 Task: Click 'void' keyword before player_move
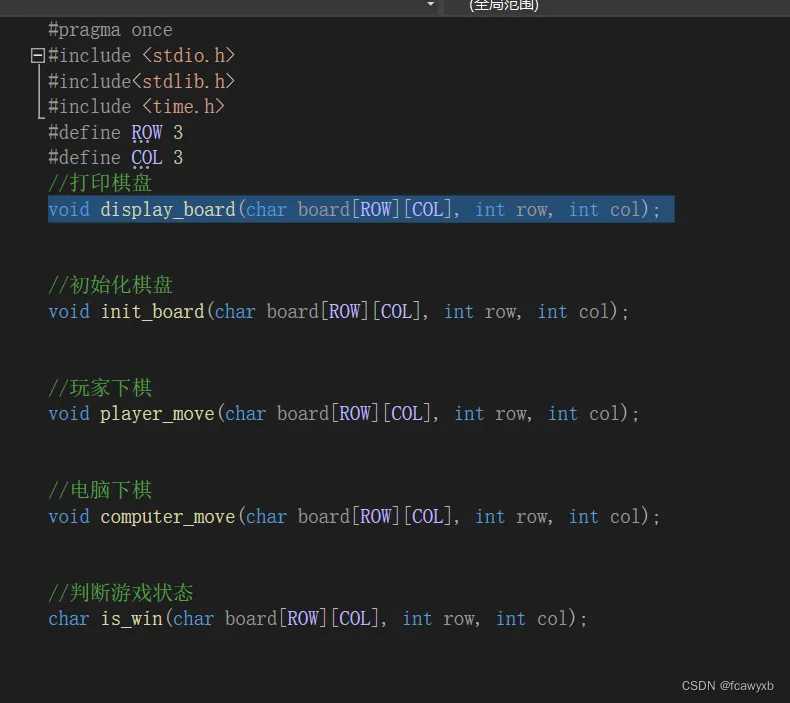click(69, 414)
